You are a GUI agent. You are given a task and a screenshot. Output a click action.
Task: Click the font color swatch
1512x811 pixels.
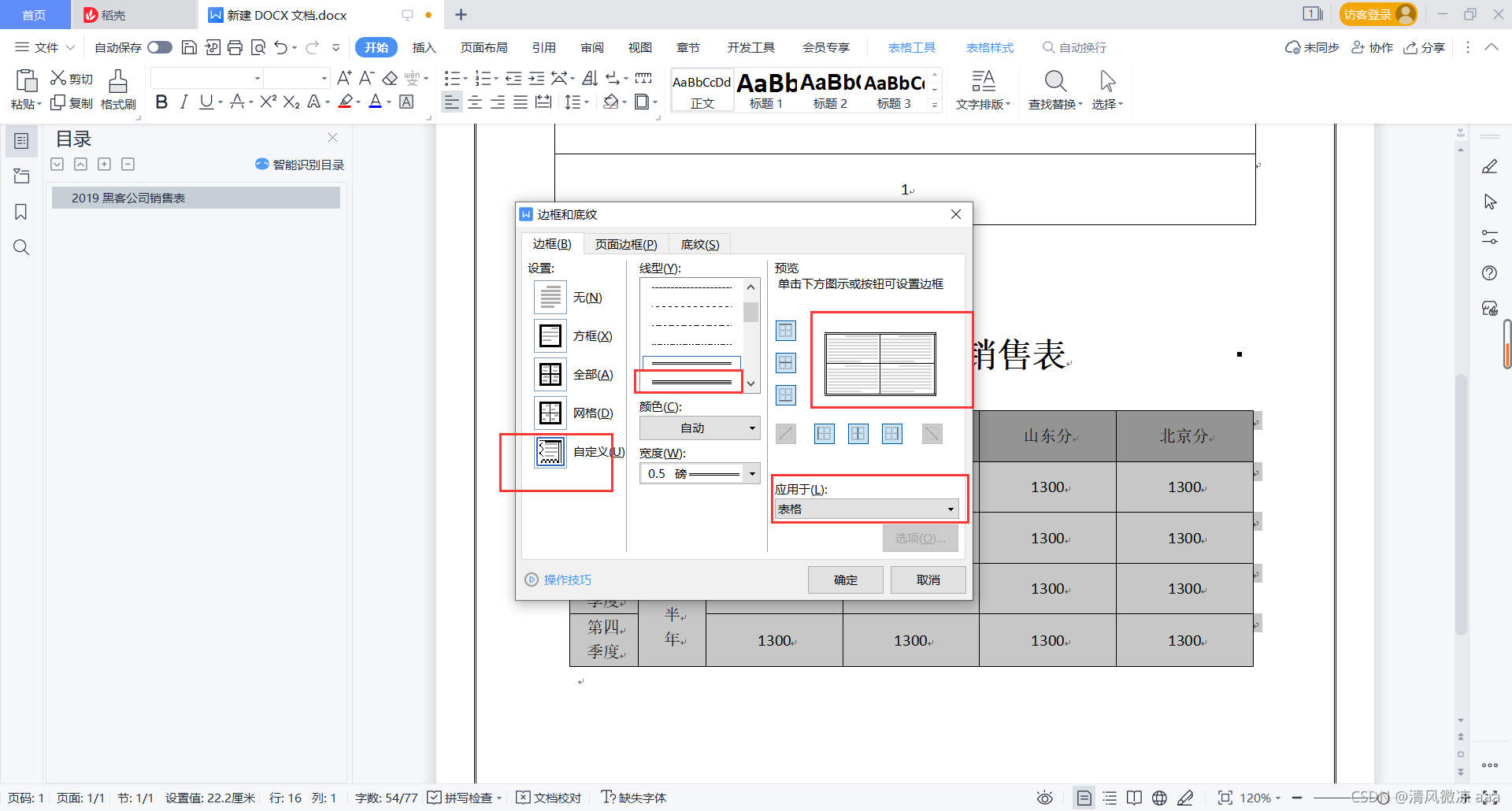pos(376,102)
